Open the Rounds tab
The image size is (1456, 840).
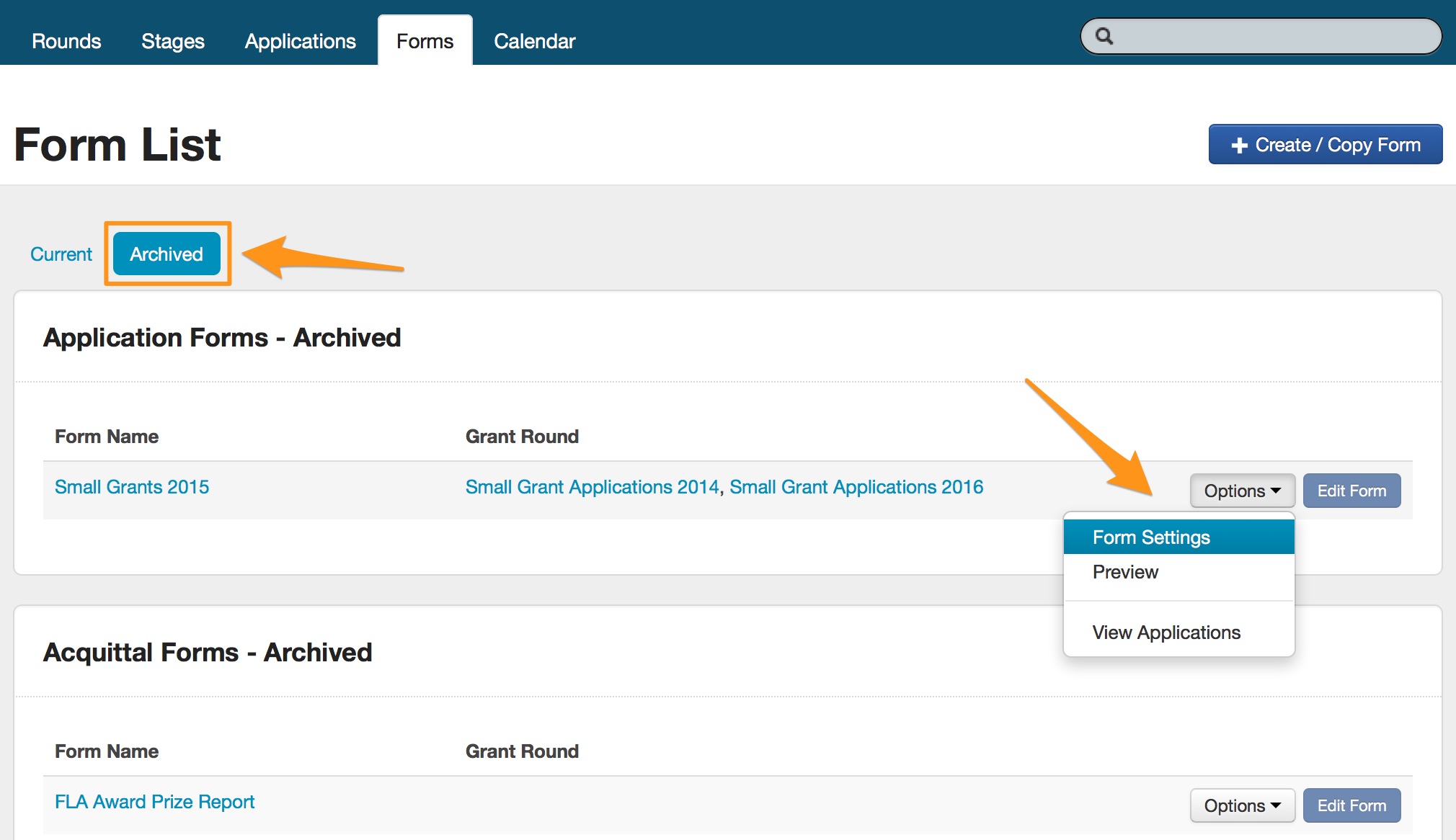click(x=66, y=41)
